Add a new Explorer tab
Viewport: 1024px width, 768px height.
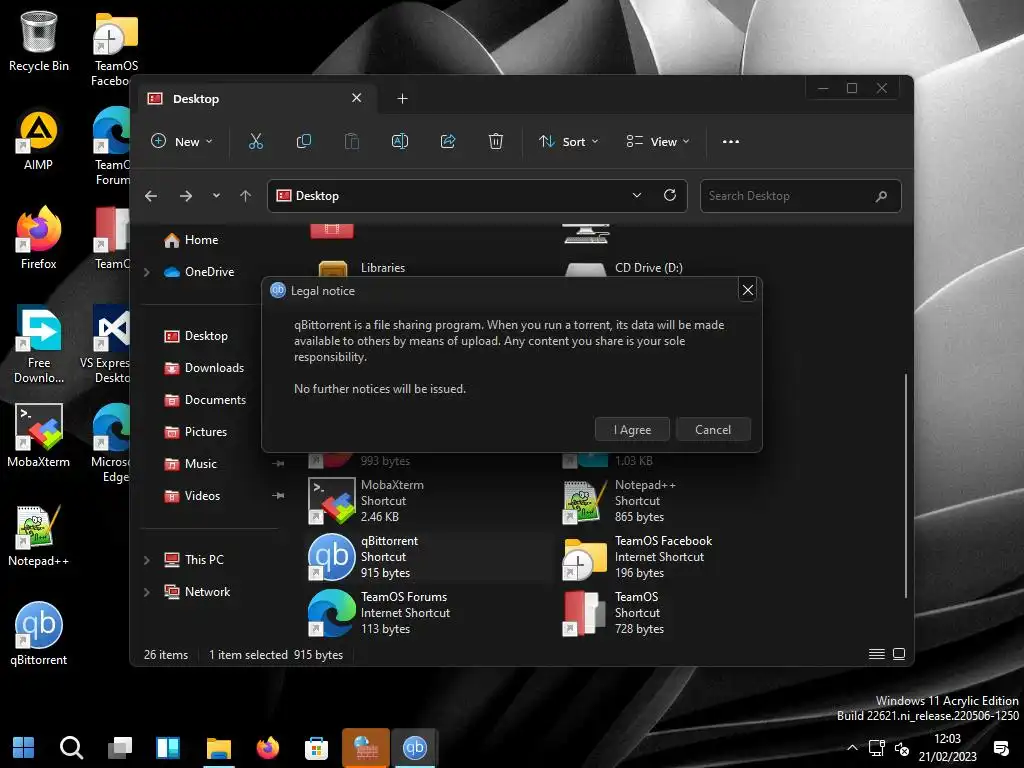tap(402, 99)
